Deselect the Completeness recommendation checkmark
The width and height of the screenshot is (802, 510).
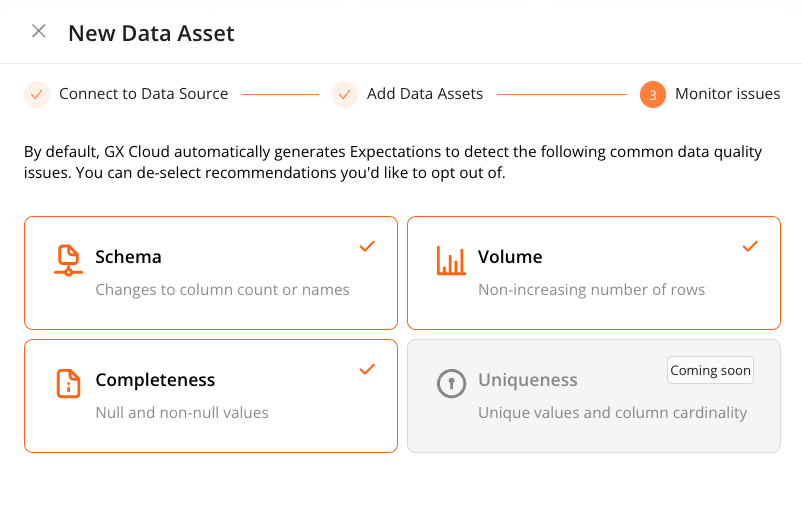[x=367, y=369]
